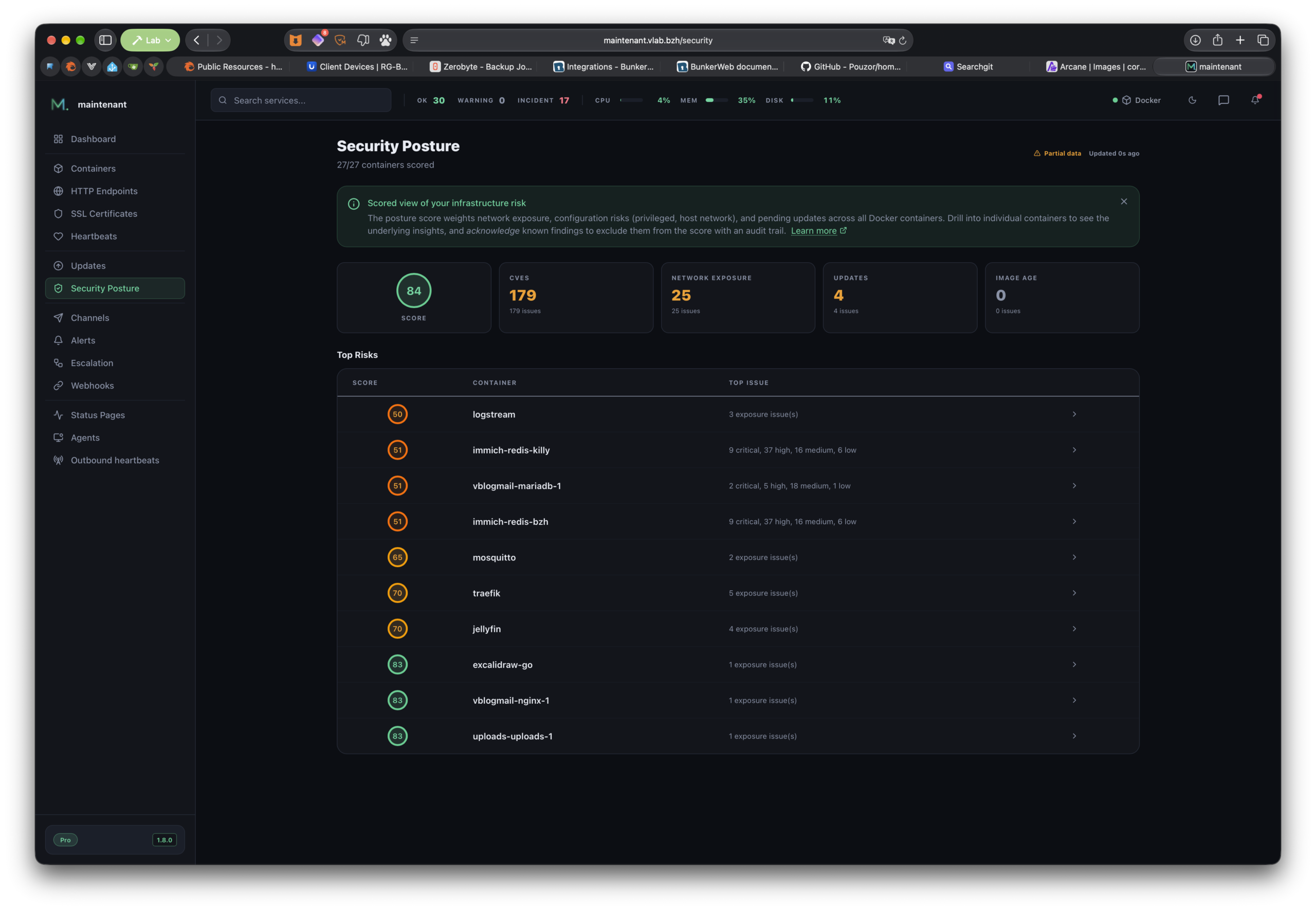This screenshot has height=911, width=1316.
Task: Open Alerts from sidebar
Action: 115,340
